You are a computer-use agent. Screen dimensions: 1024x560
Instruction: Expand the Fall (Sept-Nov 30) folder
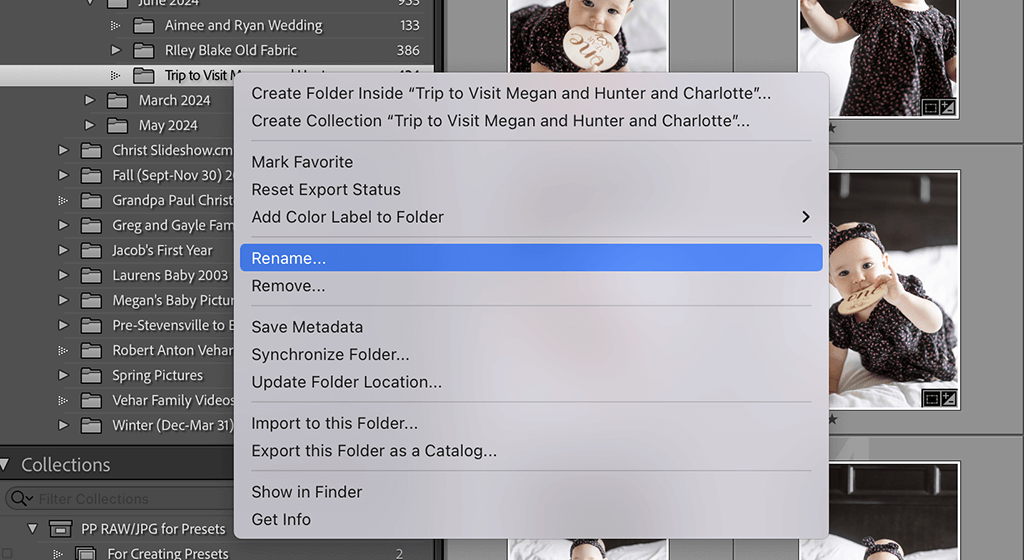pos(63,175)
